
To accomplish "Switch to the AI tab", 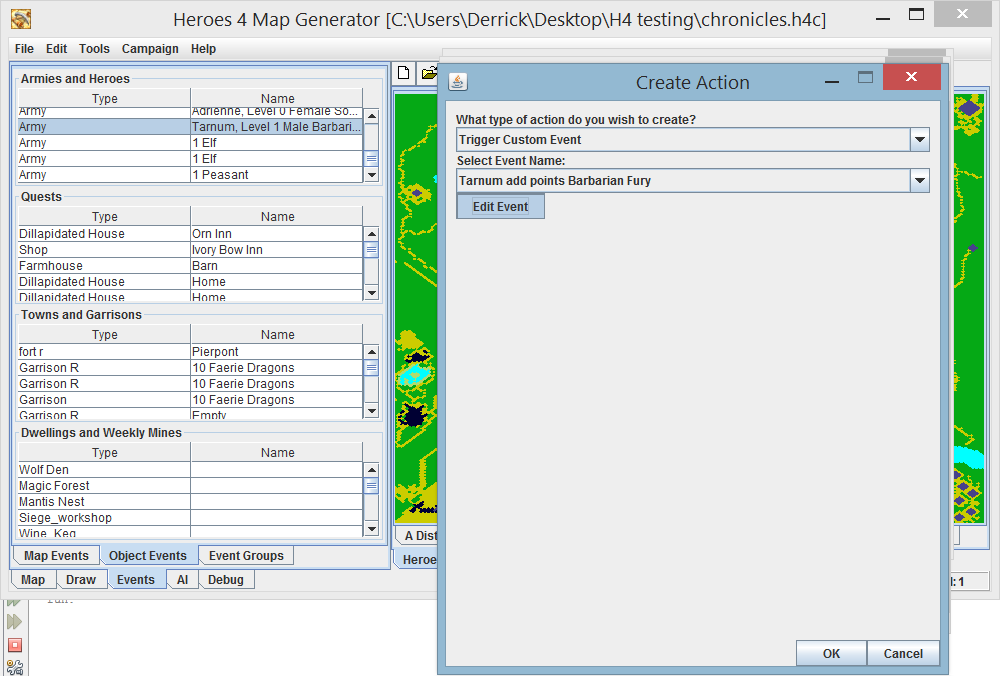I will click(182, 580).
